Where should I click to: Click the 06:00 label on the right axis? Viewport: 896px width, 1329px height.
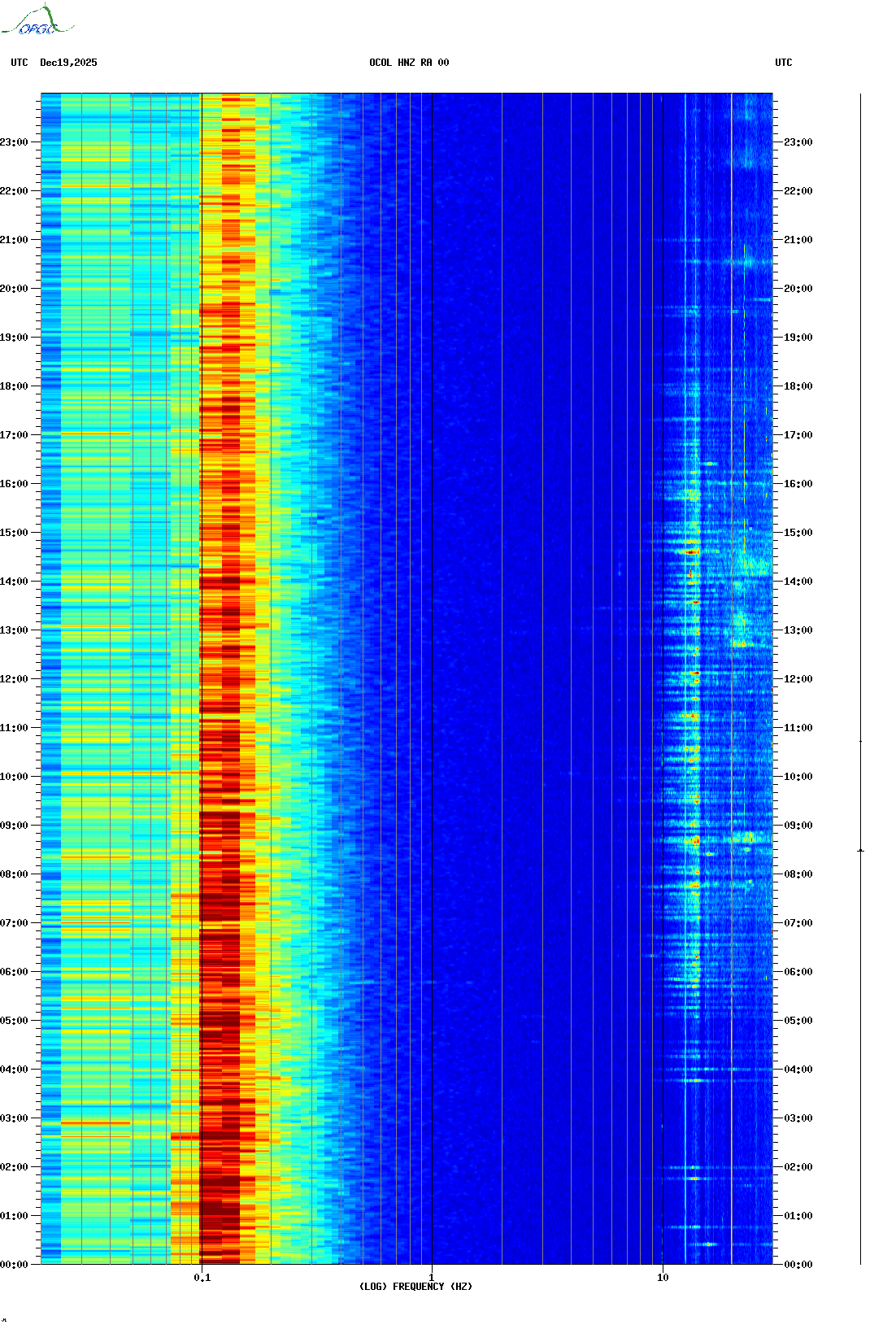pos(798,972)
